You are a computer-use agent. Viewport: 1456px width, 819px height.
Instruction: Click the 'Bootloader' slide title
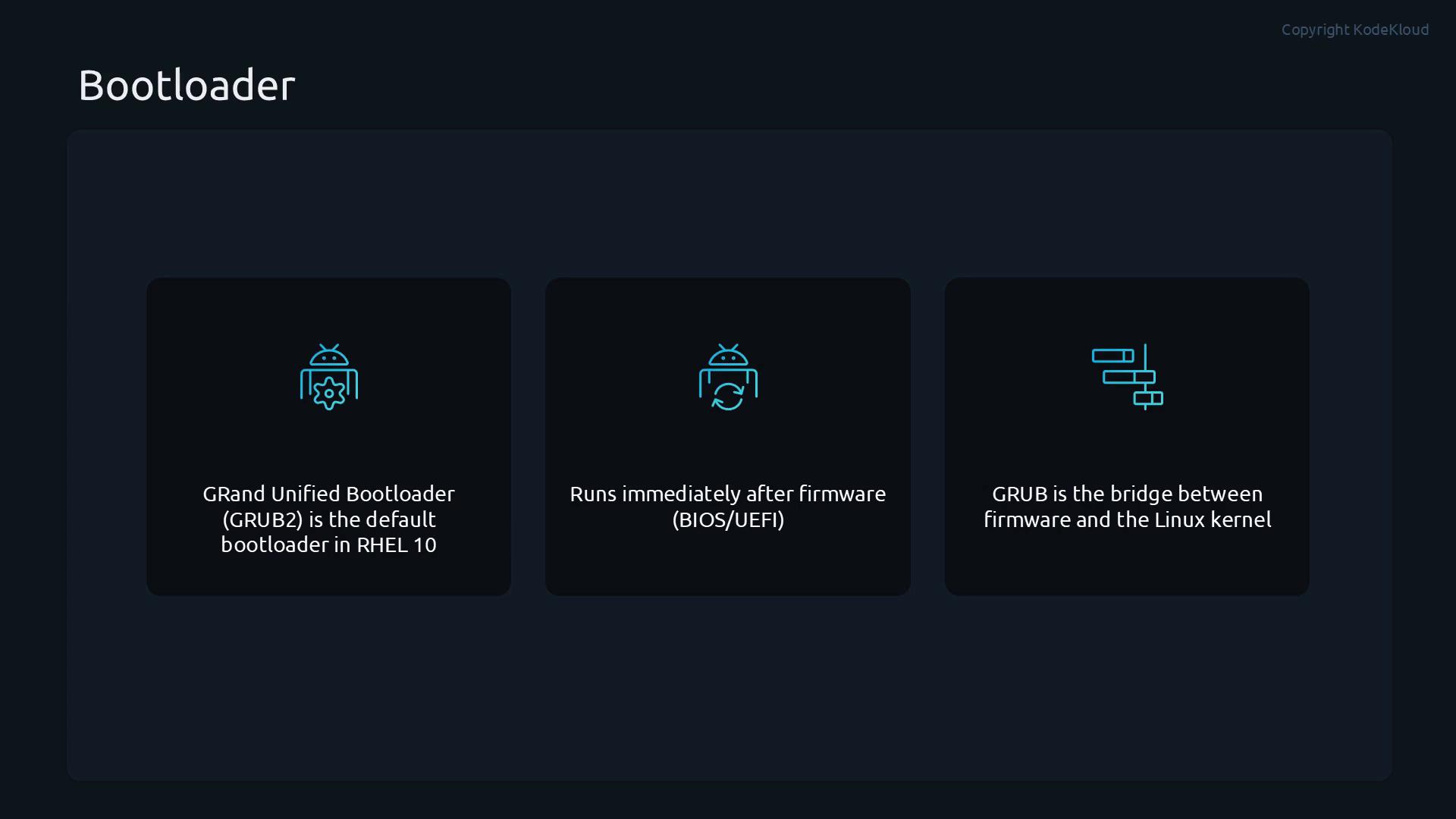point(187,85)
